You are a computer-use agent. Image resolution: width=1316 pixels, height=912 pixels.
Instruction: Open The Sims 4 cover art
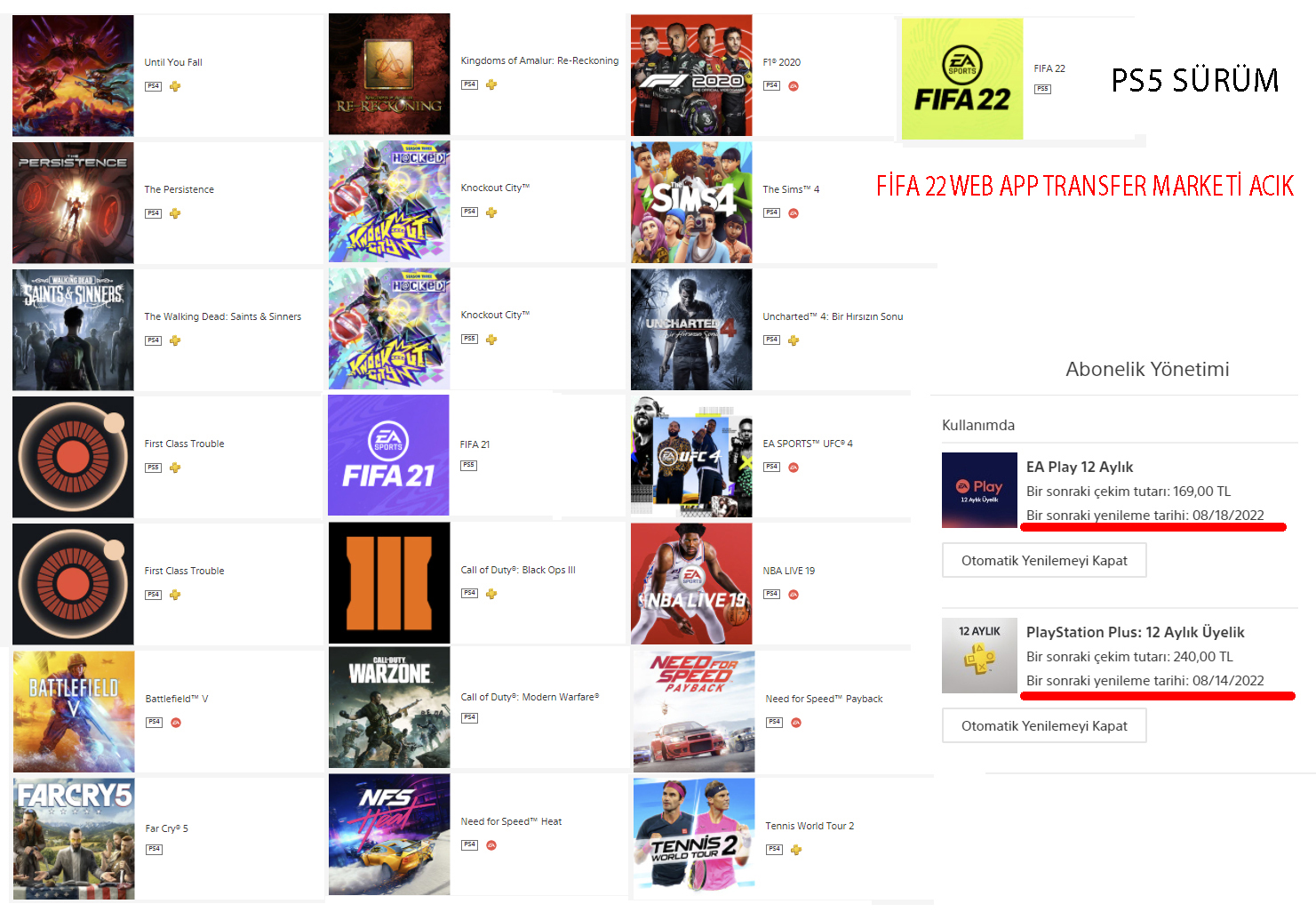pos(691,203)
